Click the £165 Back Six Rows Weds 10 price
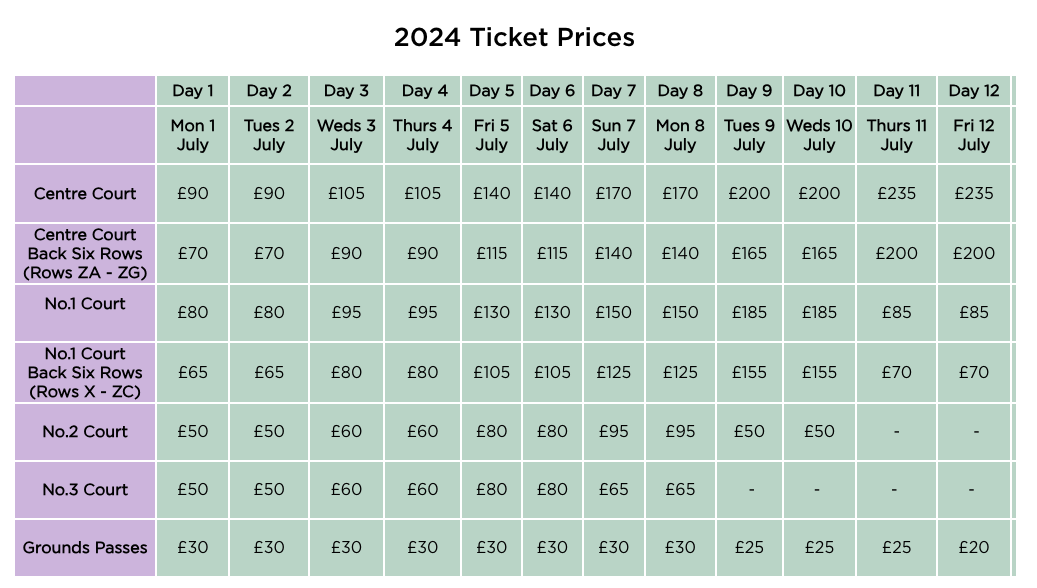 tap(819, 253)
